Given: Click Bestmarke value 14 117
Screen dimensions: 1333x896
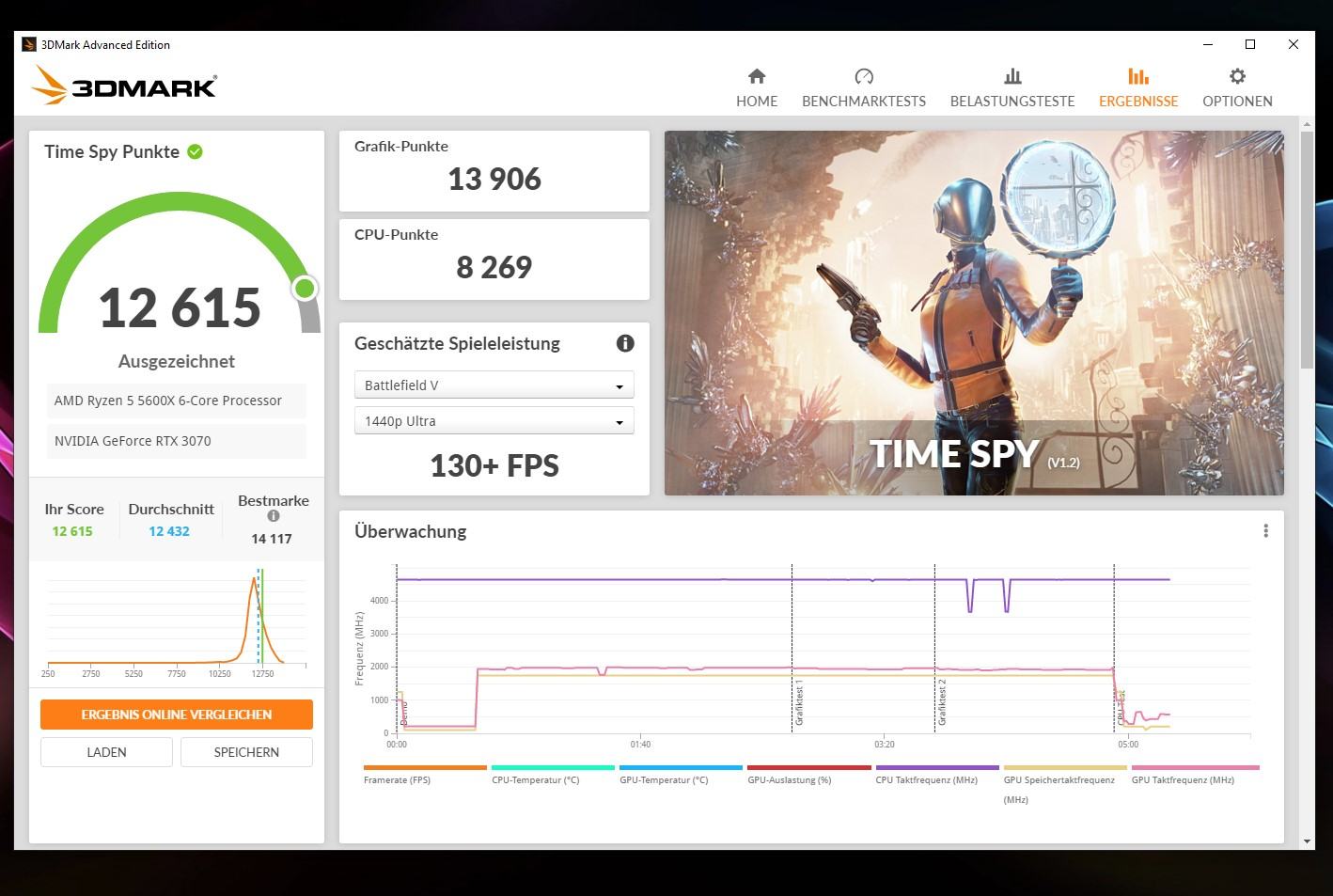Looking at the screenshot, I should click(x=272, y=539).
